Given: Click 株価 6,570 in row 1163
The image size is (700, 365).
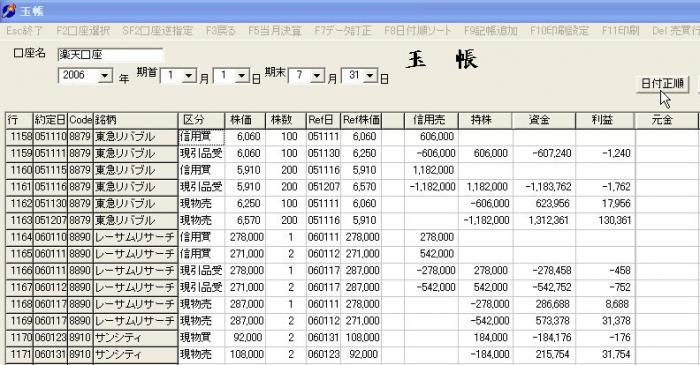Looking at the screenshot, I should tap(245, 220).
